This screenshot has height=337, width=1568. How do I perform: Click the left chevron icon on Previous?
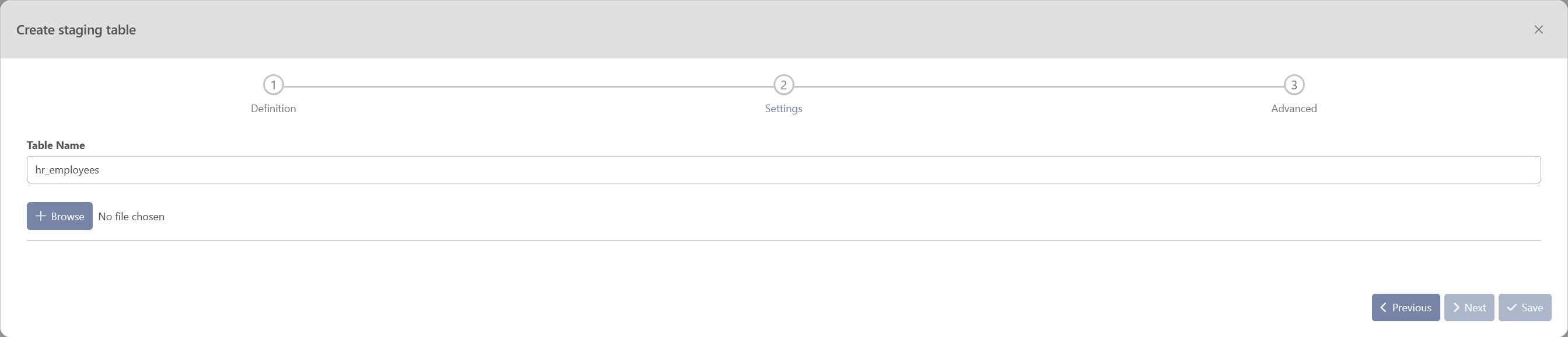(x=1384, y=308)
